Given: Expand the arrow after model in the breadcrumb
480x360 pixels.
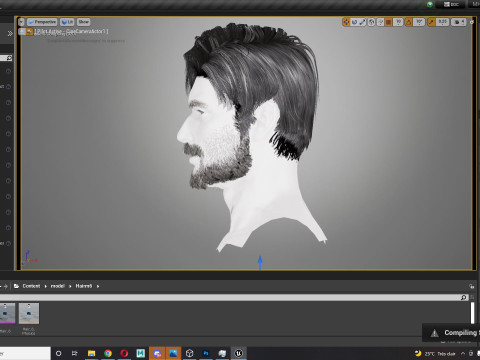Looking at the screenshot, I should coord(70,286).
